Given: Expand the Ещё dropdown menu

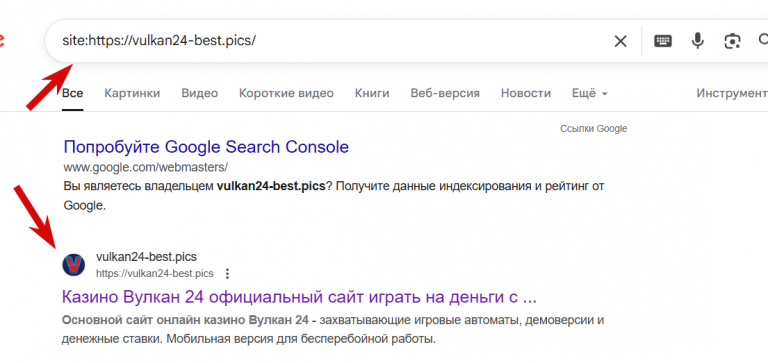Looking at the screenshot, I should click(590, 93).
